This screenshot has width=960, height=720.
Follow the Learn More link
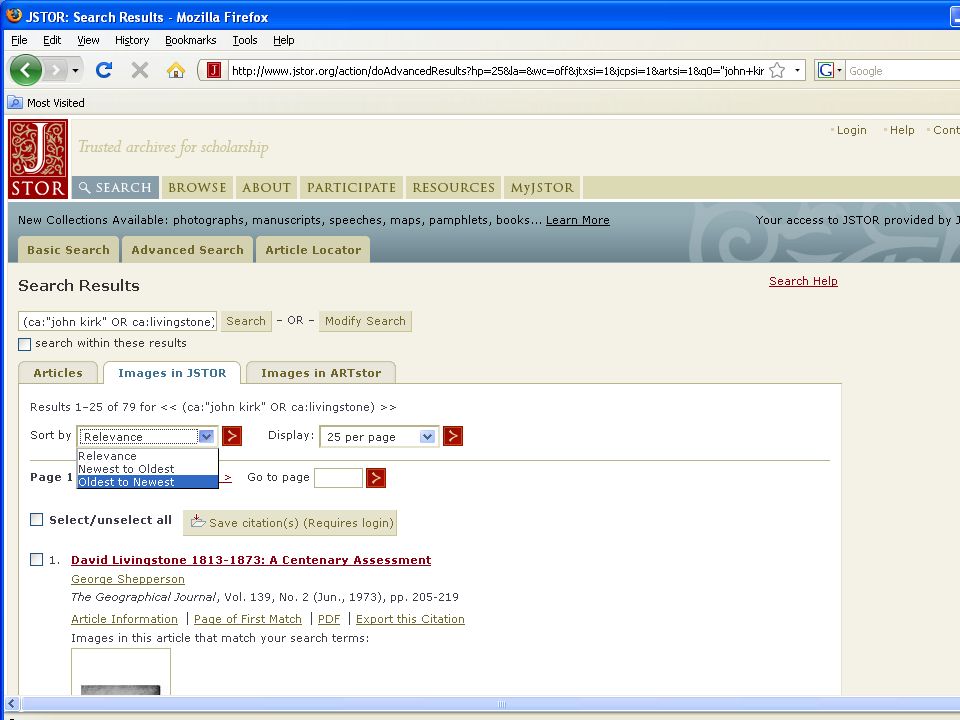[x=577, y=220]
